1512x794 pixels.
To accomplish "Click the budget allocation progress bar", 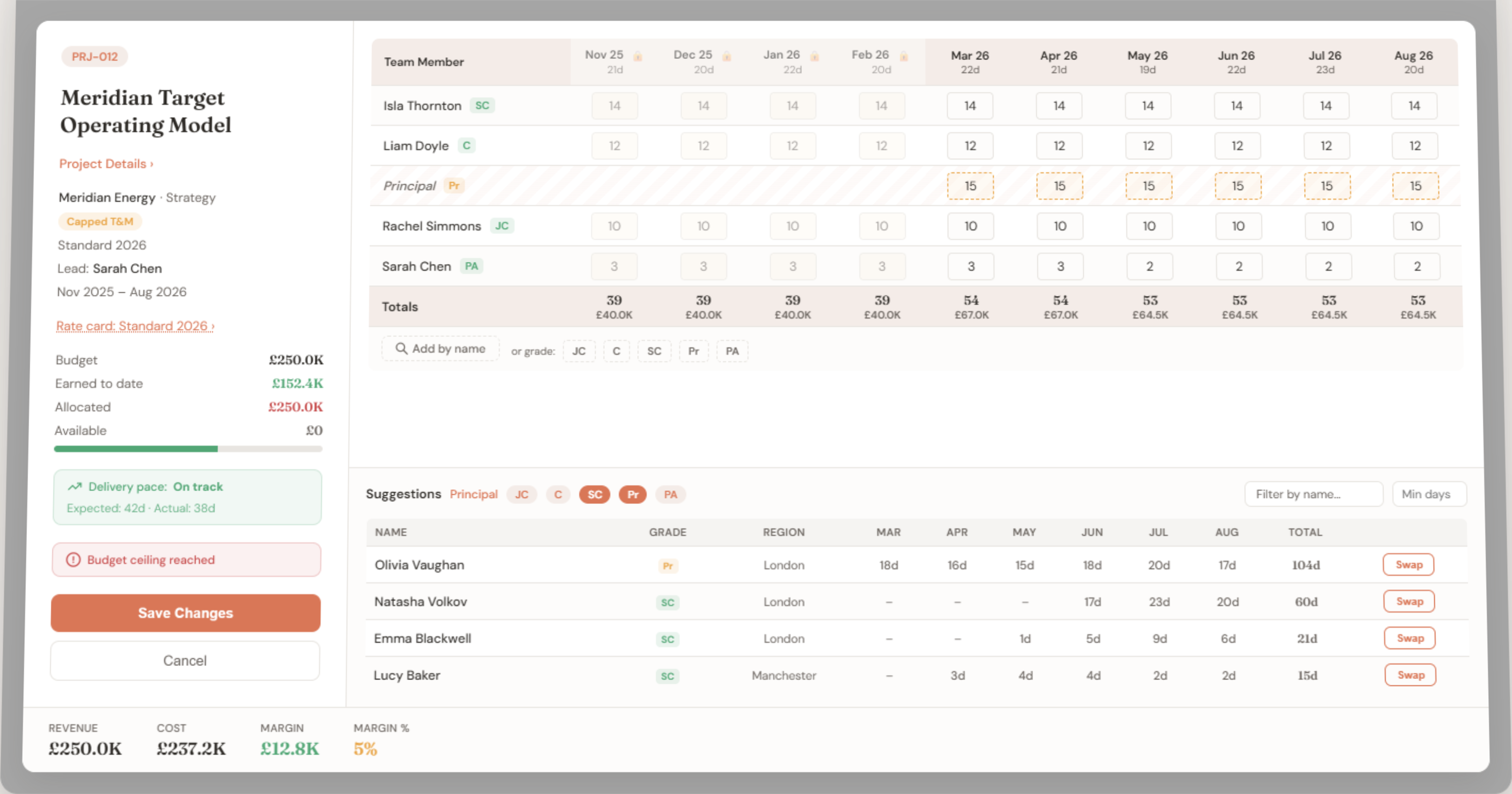I will coord(188,449).
